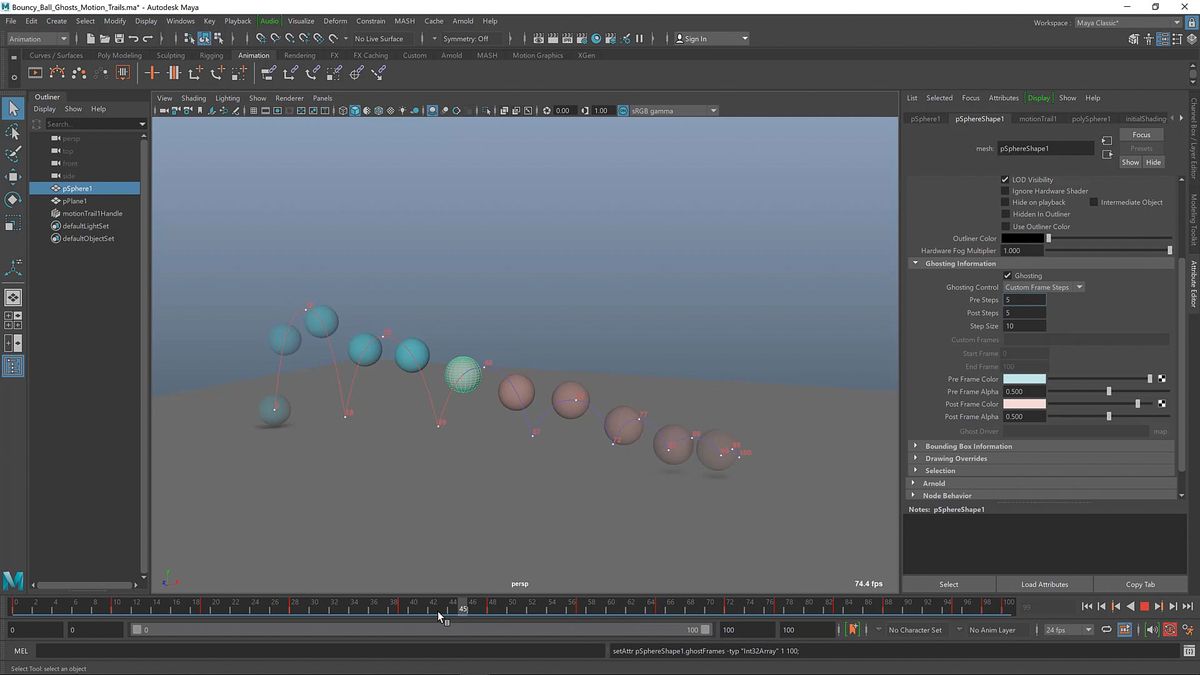Open the Ghosting Control dropdown

pyautogui.click(x=1043, y=287)
